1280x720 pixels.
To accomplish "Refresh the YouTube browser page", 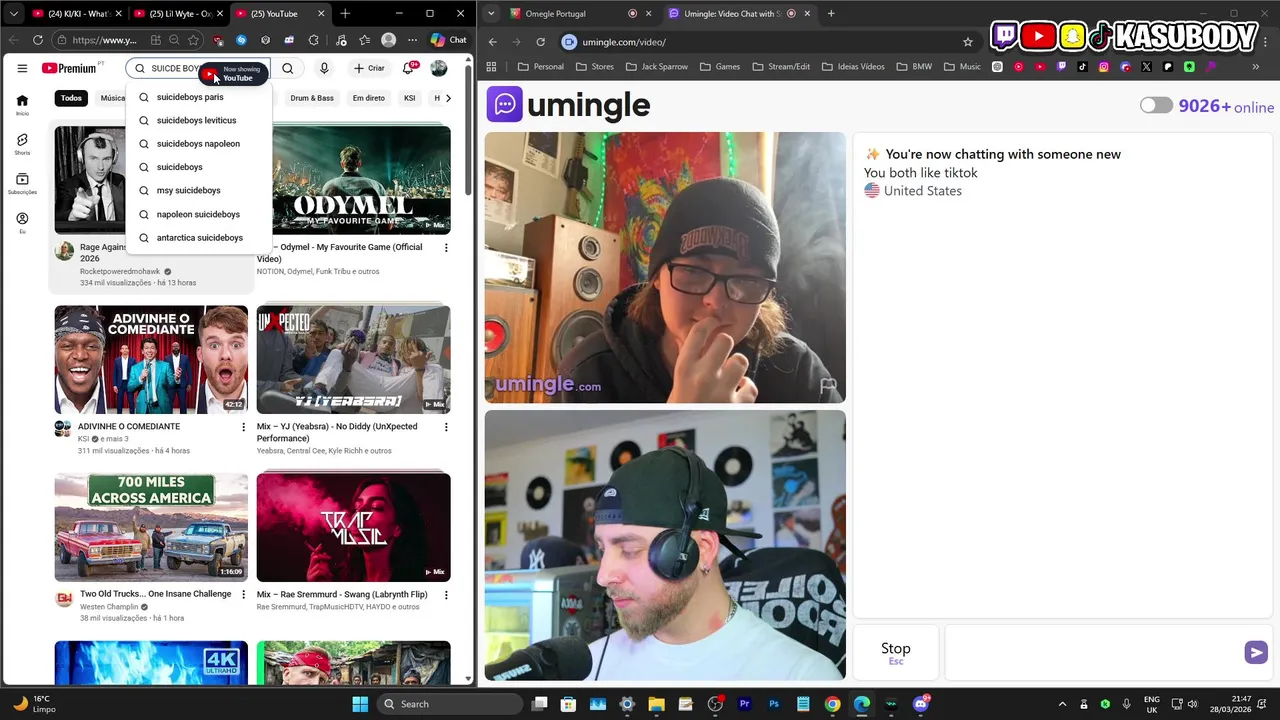I will [x=38, y=40].
